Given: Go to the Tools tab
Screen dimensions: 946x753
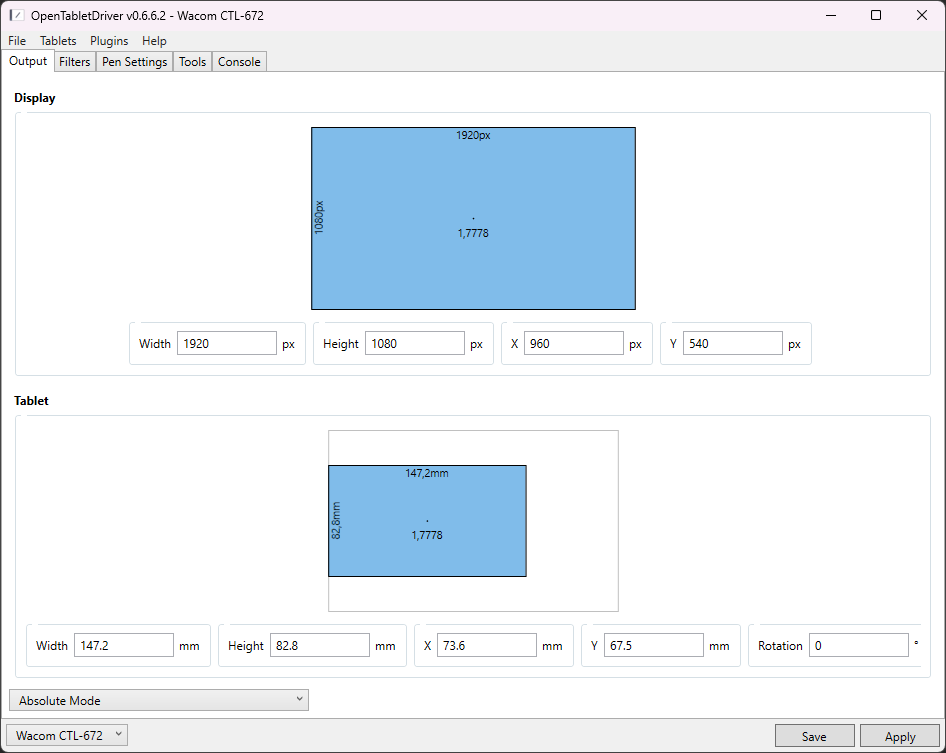Looking at the screenshot, I should coord(192,62).
